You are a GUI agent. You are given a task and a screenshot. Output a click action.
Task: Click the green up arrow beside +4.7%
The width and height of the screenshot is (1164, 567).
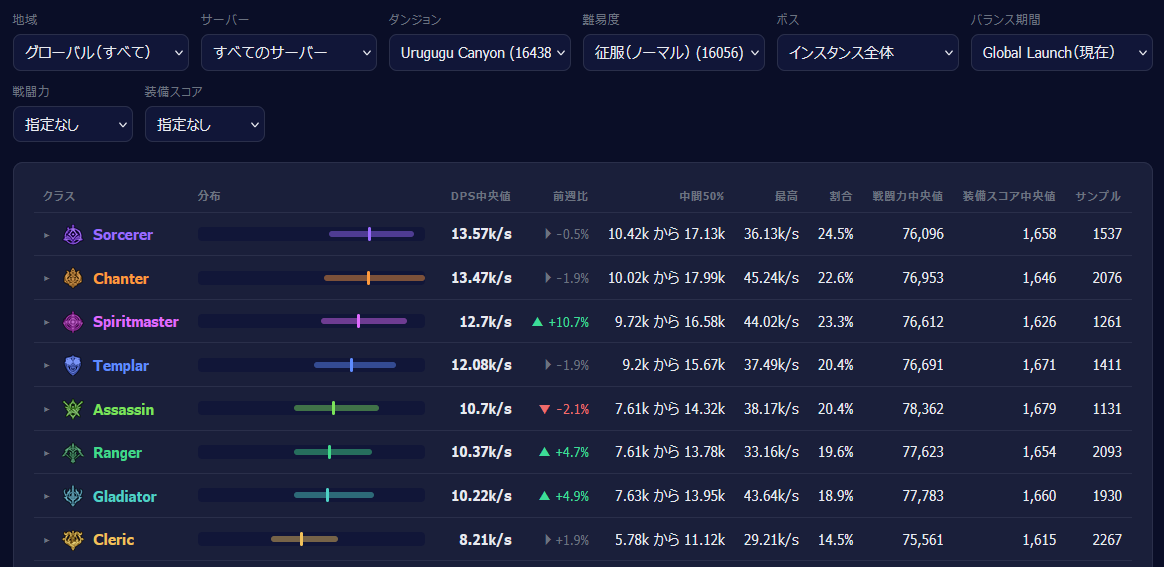click(x=545, y=452)
